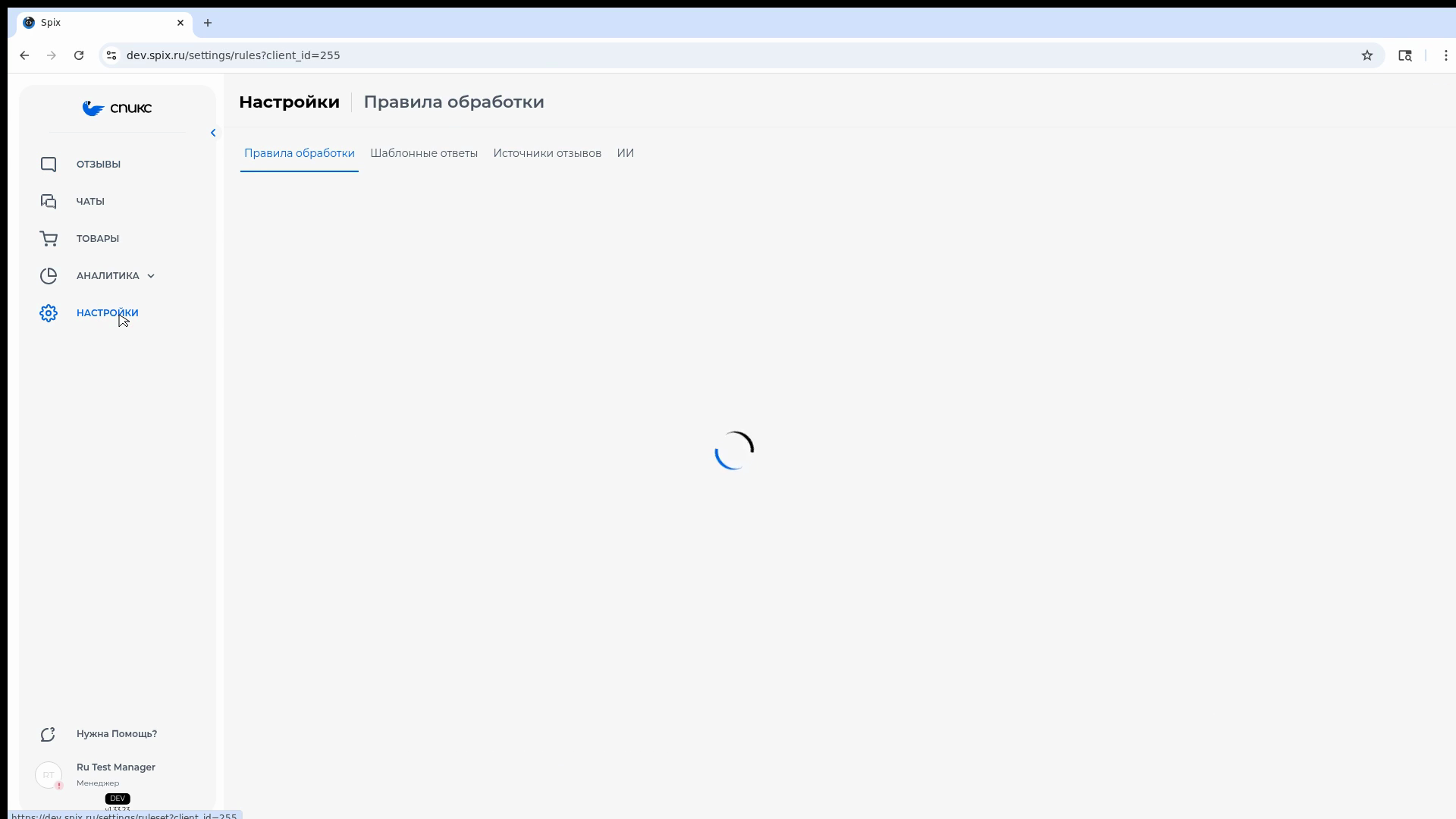Bookmark the page with the star icon
The height and width of the screenshot is (819, 1456).
[1367, 55]
